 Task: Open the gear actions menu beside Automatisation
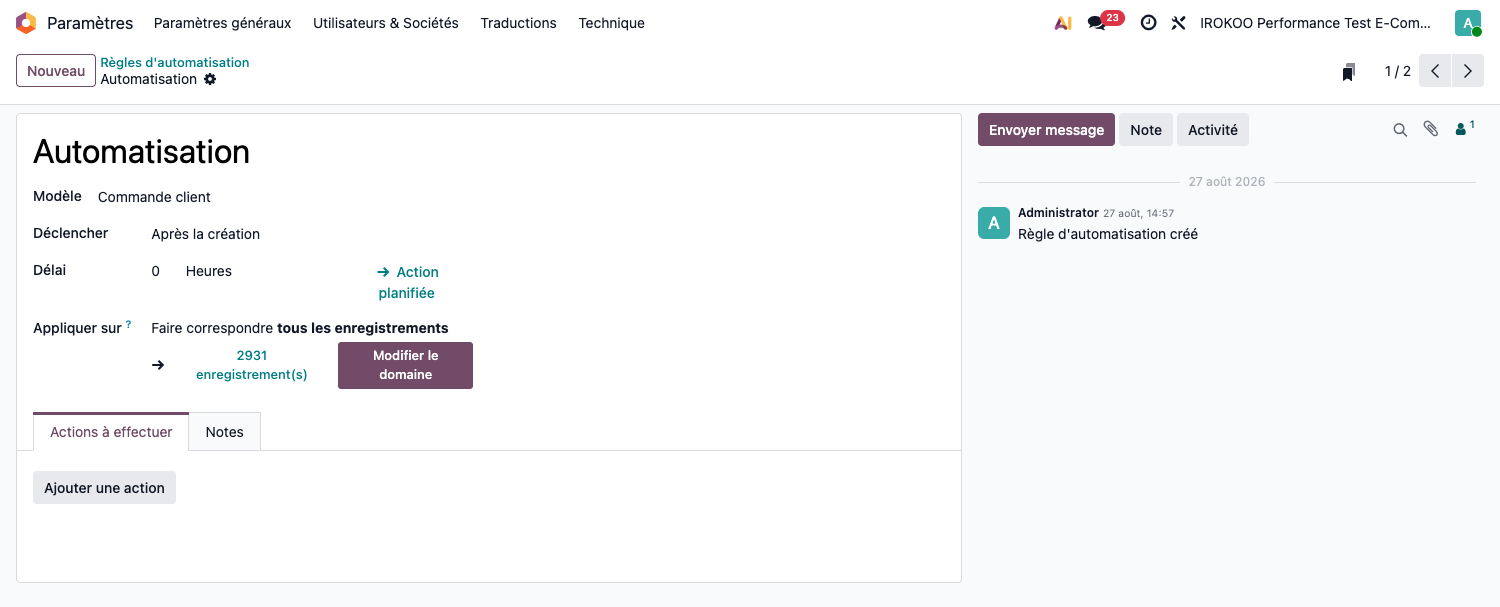pyautogui.click(x=210, y=79)
